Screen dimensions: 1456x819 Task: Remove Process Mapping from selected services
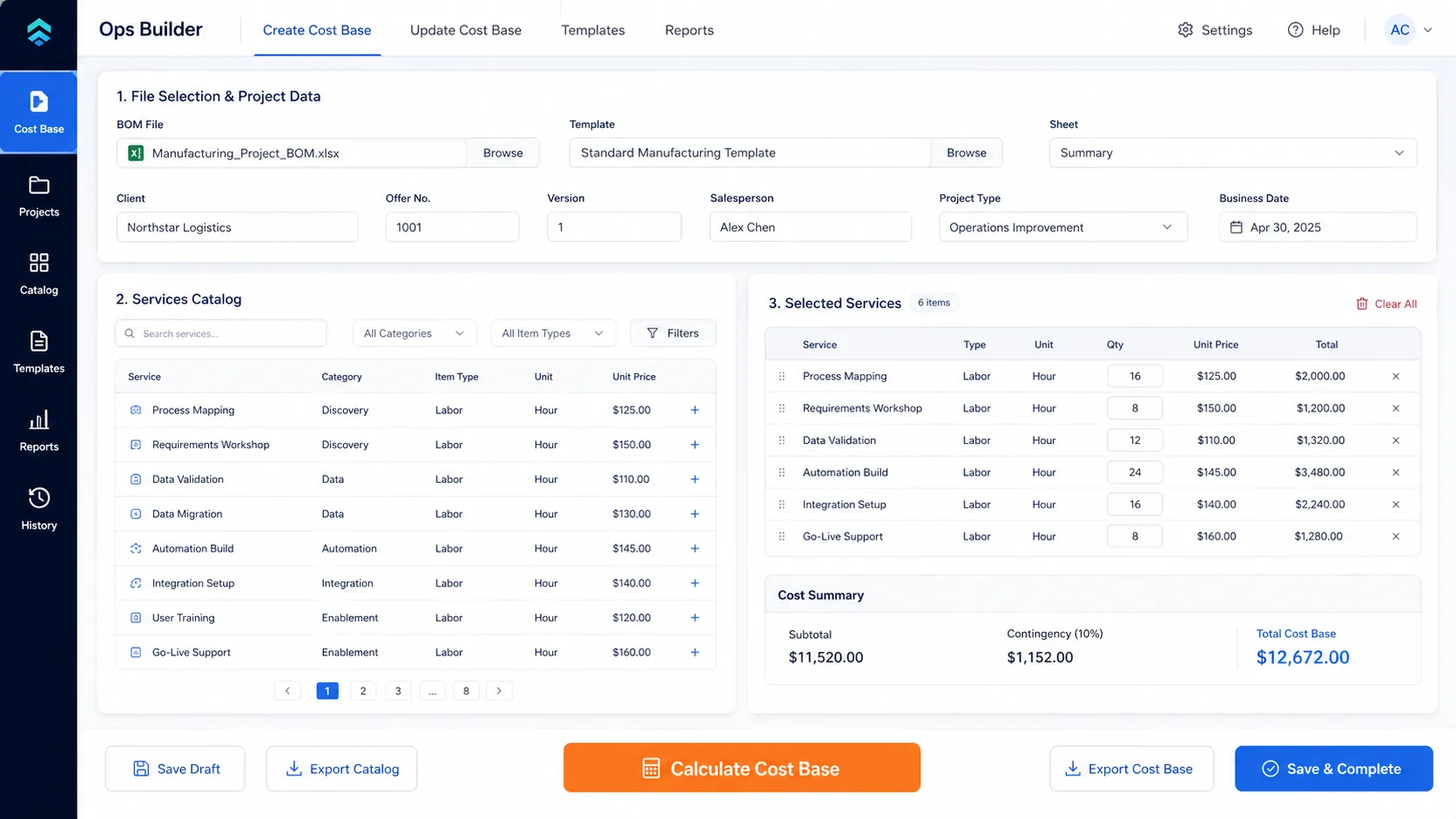(1396, 376)
